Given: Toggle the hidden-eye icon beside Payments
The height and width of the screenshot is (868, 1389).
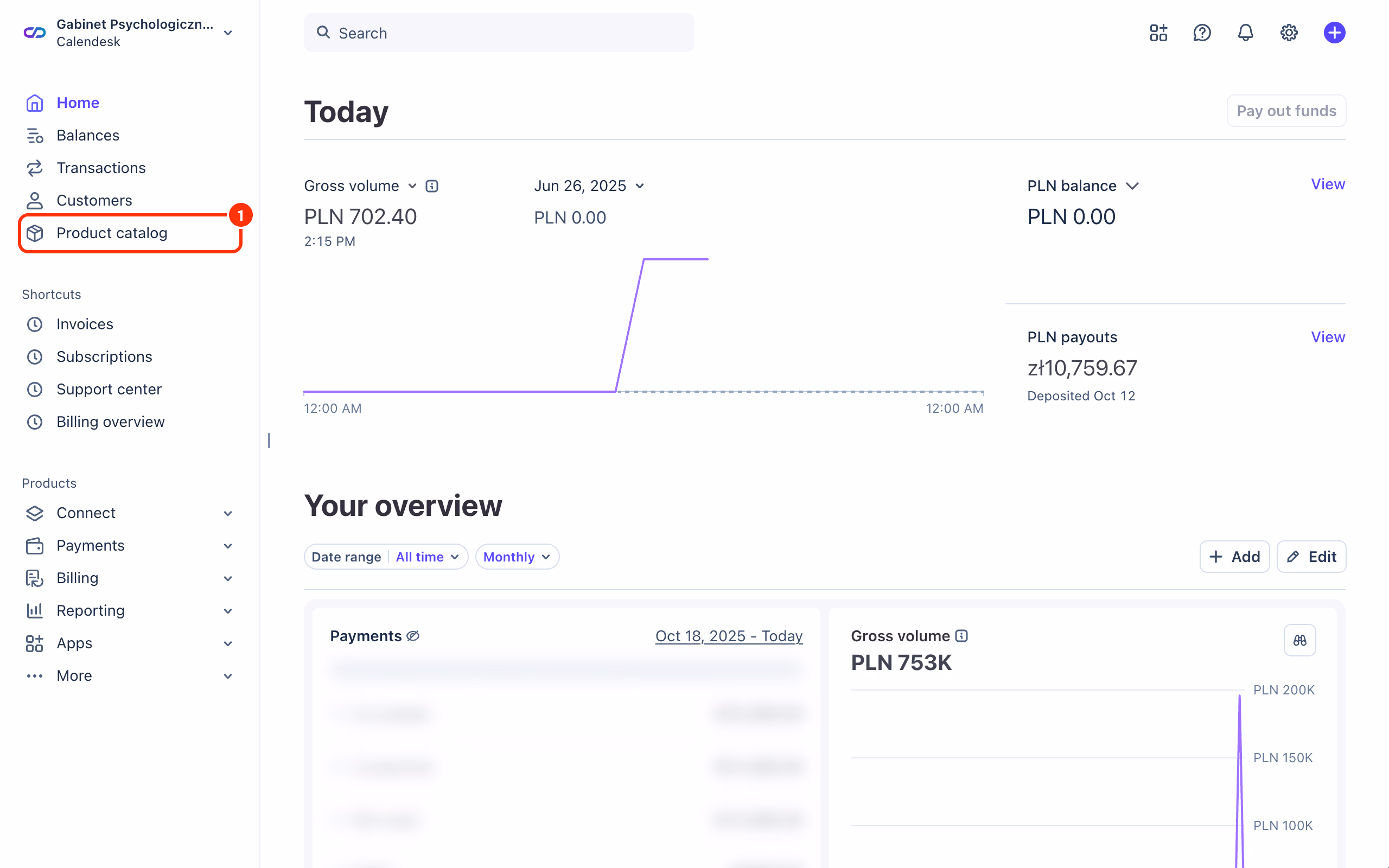Looking at the screenshot, I should tap(413, 636).
